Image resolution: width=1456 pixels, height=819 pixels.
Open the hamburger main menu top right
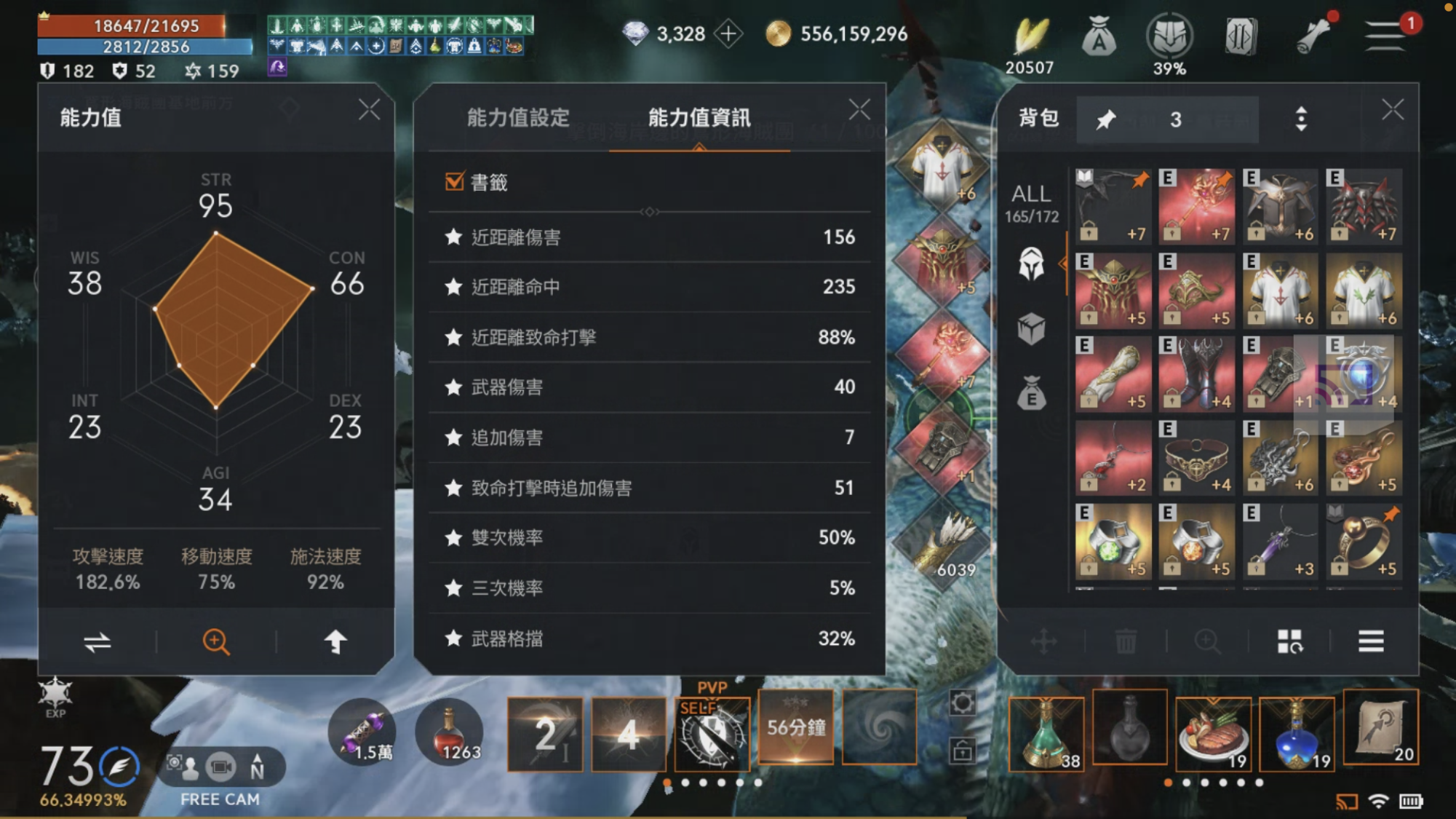[1384, 35]
